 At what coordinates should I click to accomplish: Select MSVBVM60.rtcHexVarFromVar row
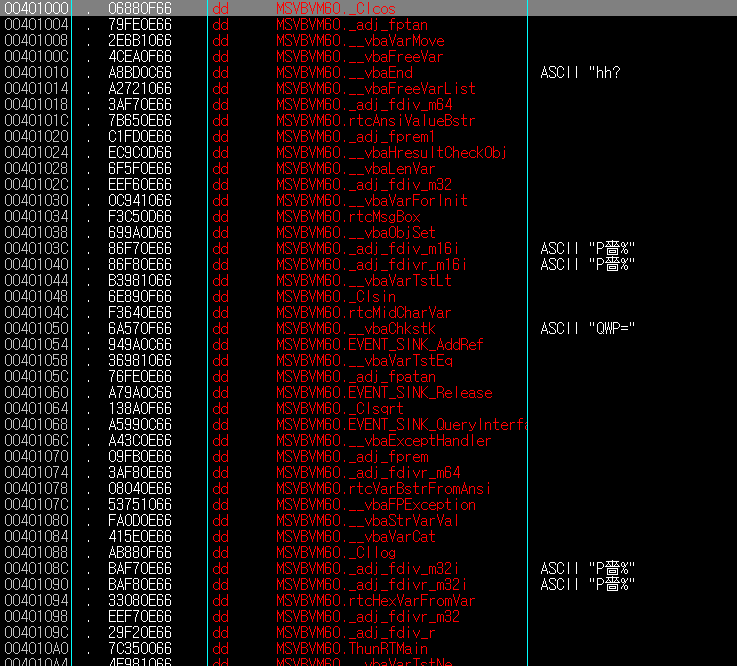click(x=376, y=600)
